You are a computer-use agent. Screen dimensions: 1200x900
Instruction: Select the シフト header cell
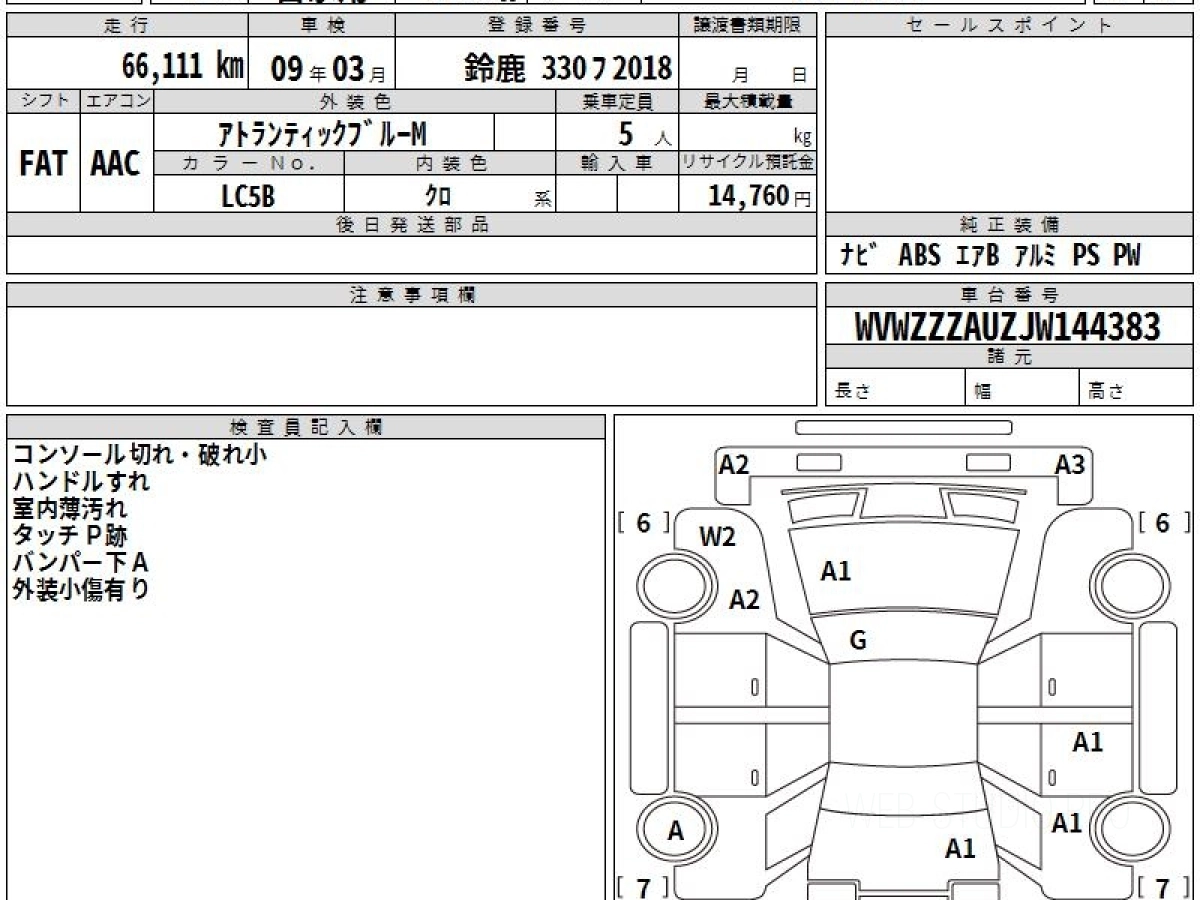[43, 101]
